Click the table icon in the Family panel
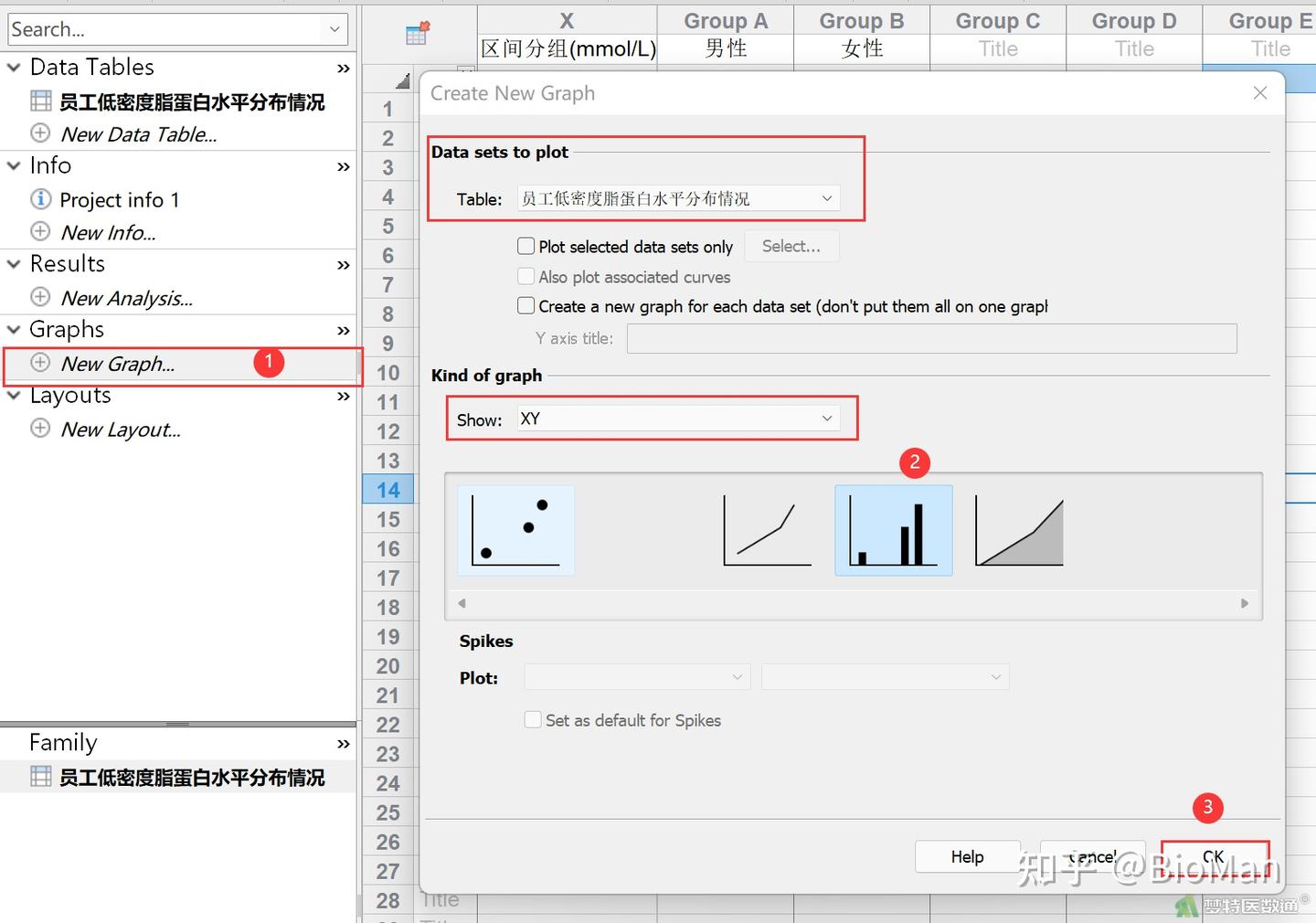Viewport: 1316px width, 923px height. pyautogui.click(x=40, y=776)
